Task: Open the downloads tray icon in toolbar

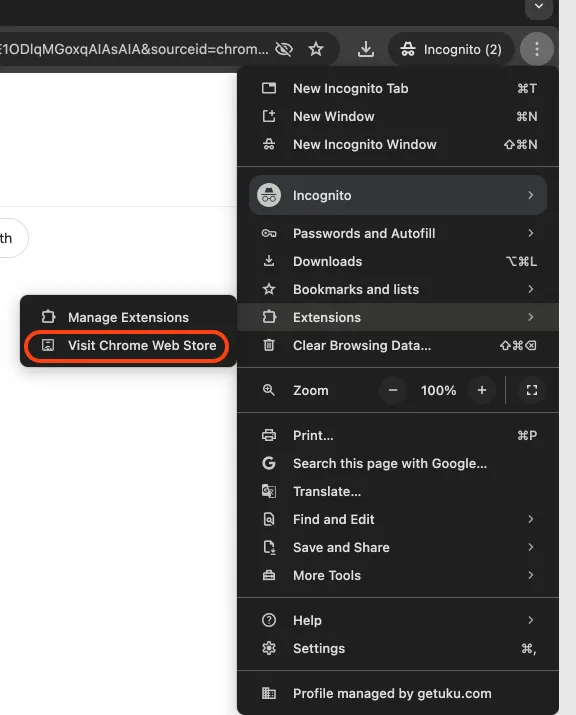Action: point(365,49)
